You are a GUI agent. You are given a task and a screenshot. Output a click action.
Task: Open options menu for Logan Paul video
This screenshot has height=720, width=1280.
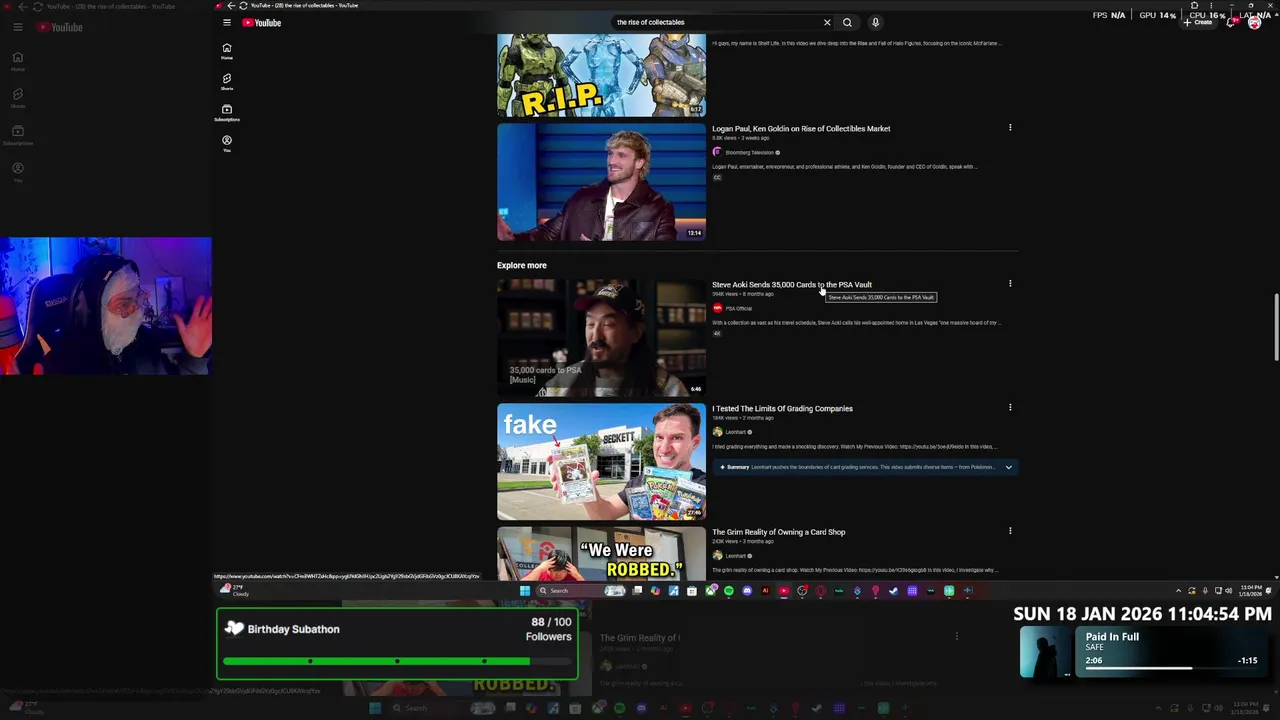pyautogui.click(x=1010, y=128)
